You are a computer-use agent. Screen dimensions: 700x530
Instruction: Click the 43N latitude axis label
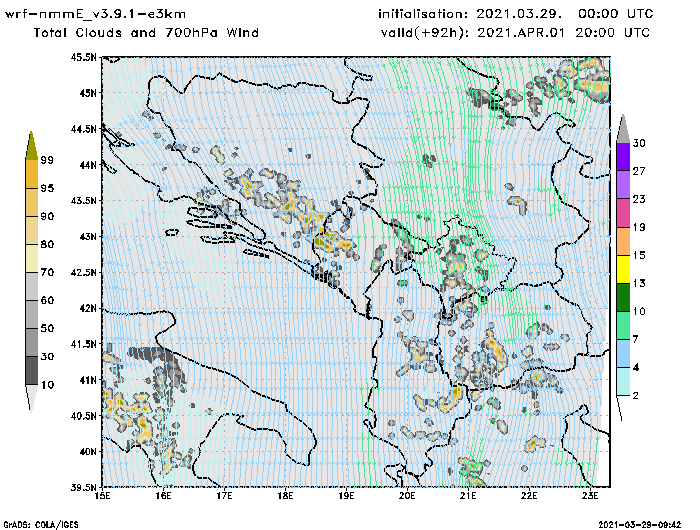pos(88,236)
